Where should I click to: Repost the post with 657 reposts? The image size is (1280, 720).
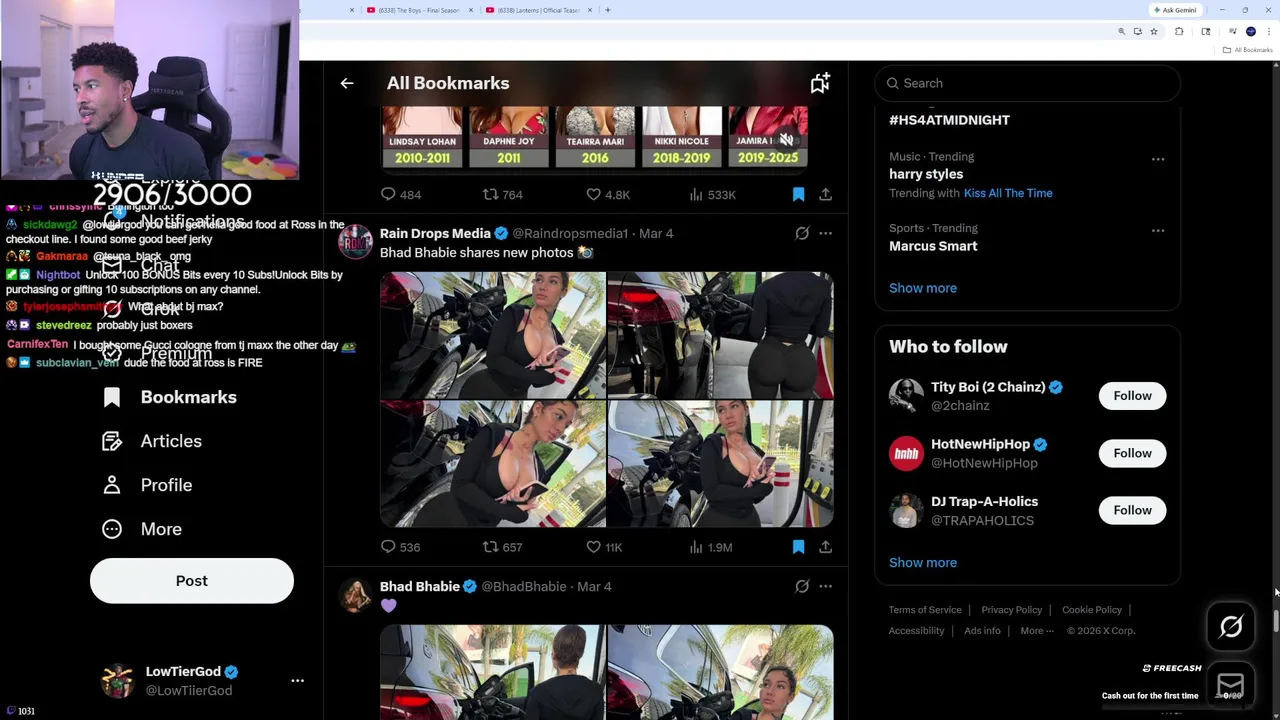(502, 547)
